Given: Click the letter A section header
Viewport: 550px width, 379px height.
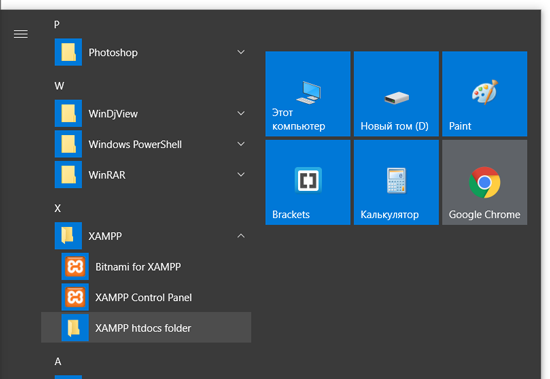Looking at the screenshot, I should (x=58, y=361).
